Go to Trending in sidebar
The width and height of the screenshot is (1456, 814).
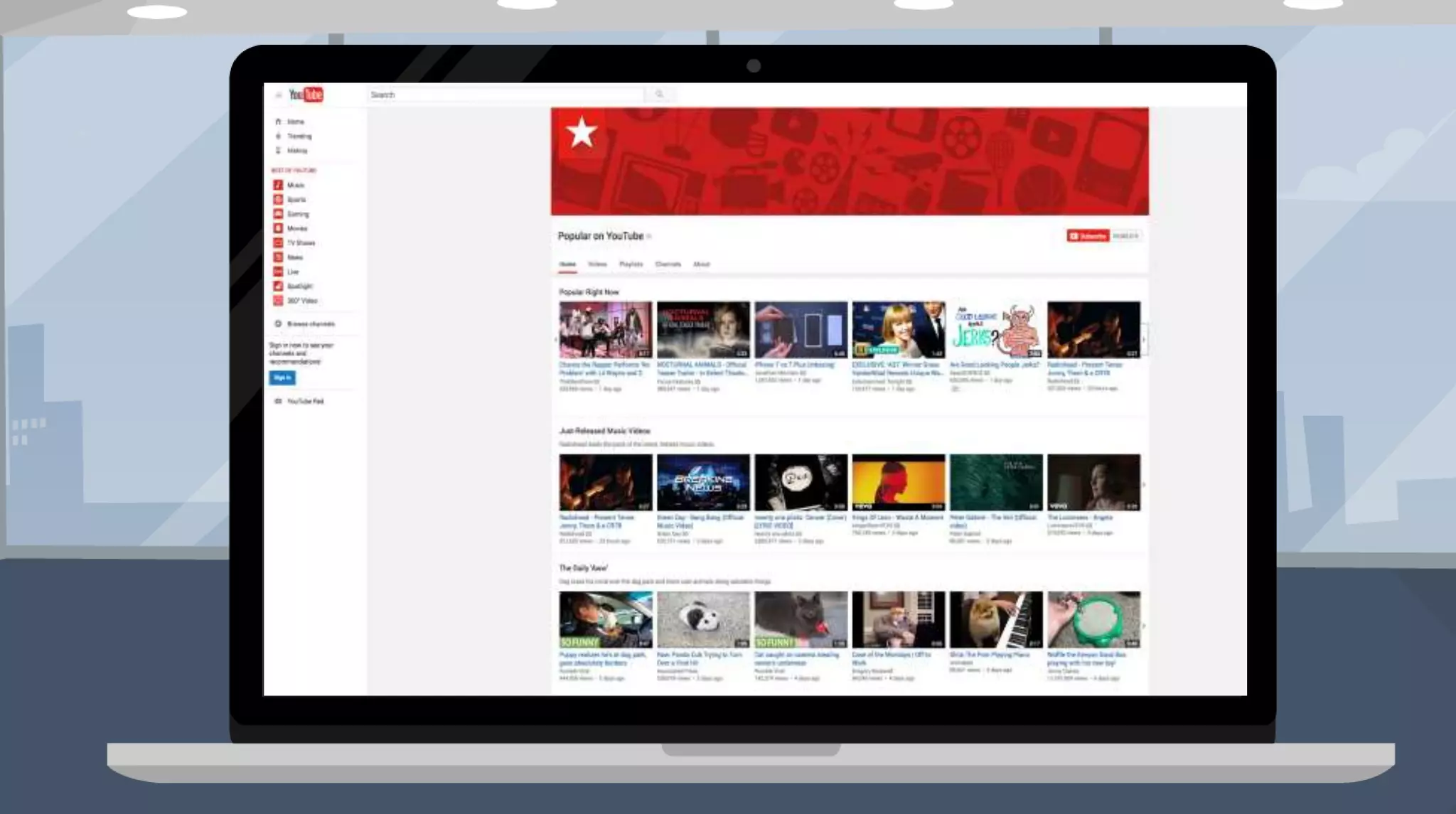point(299,136)
